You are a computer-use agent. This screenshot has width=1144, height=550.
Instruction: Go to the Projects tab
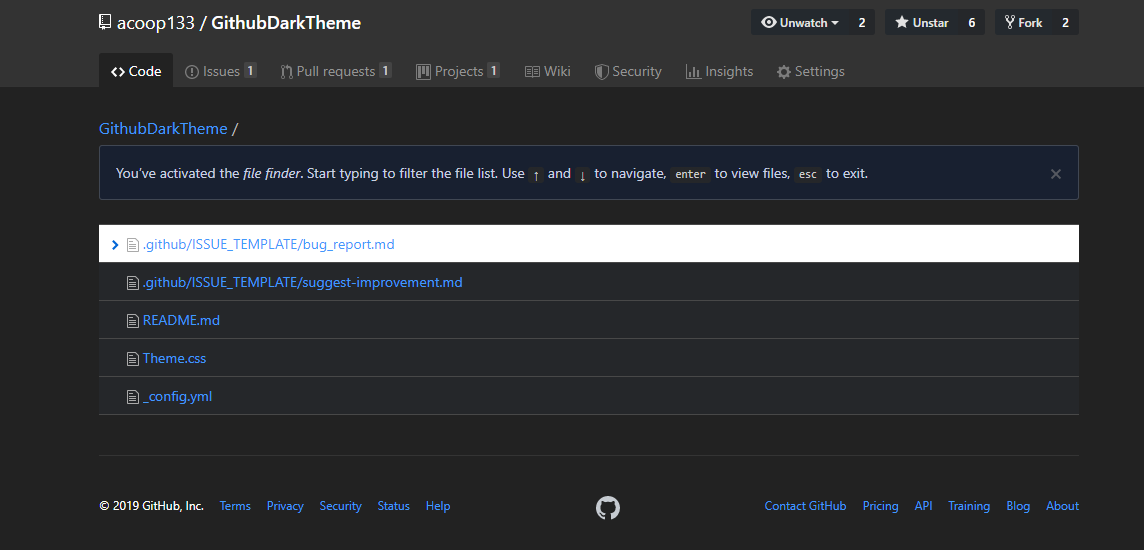click(457, 71)
